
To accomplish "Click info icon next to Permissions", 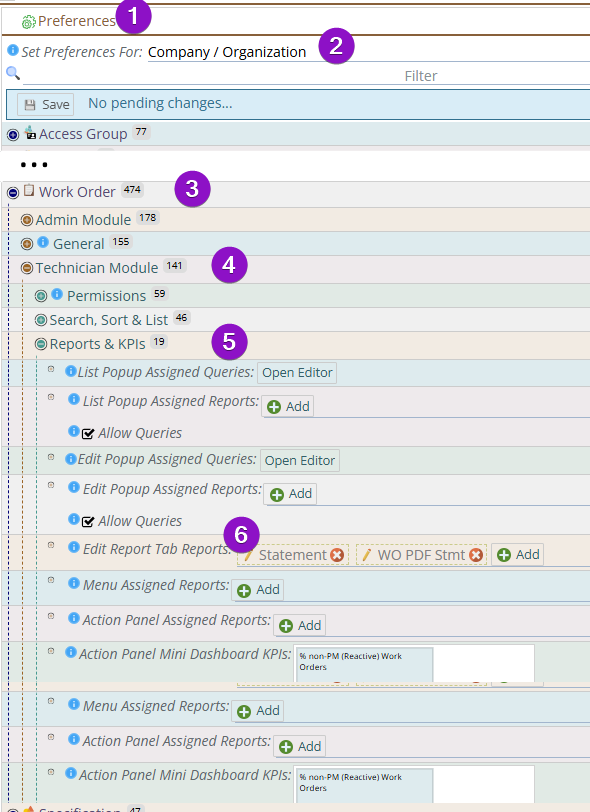I will (x=57, y=294).
